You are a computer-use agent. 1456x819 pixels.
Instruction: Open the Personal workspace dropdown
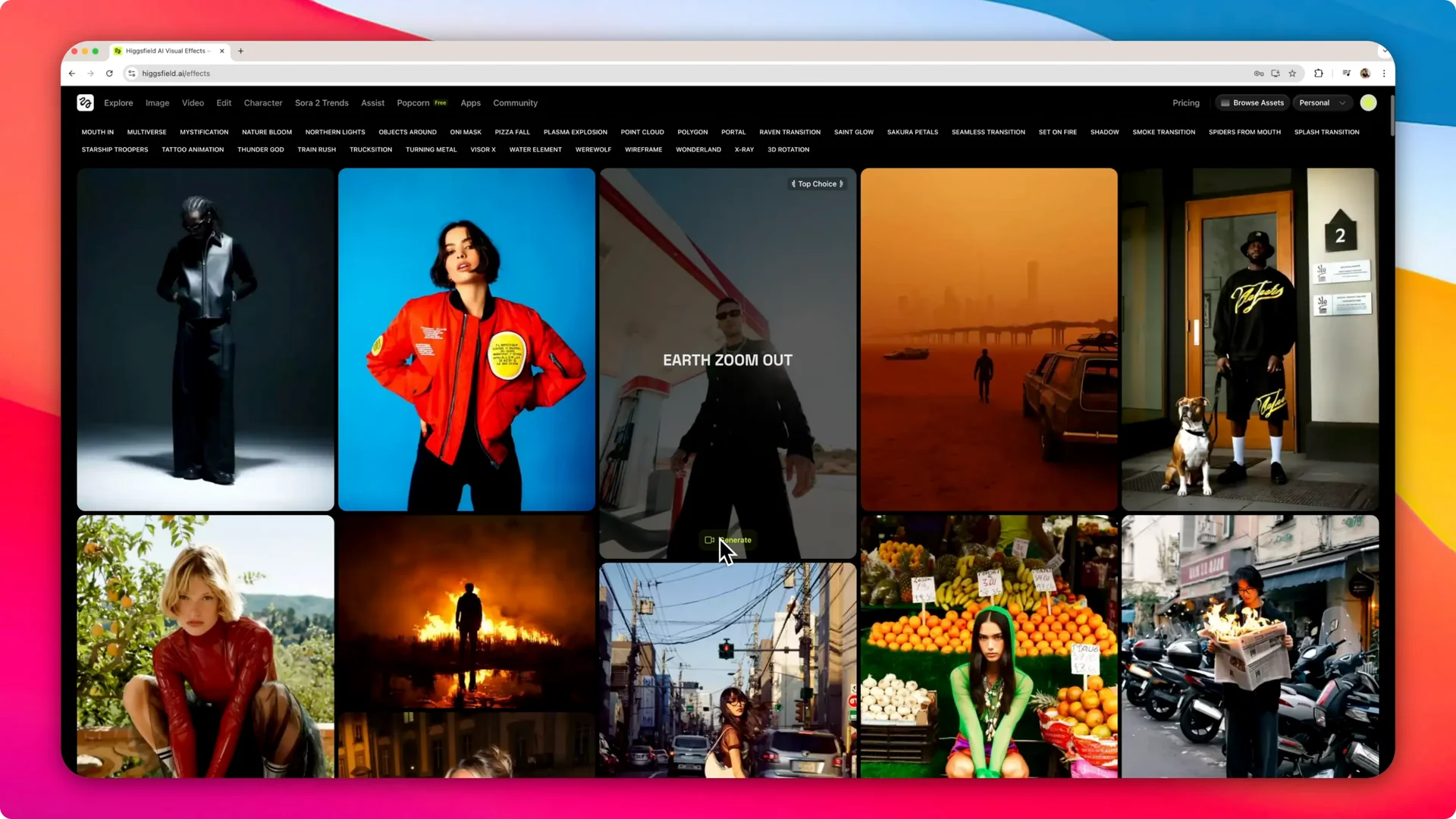1323,102
